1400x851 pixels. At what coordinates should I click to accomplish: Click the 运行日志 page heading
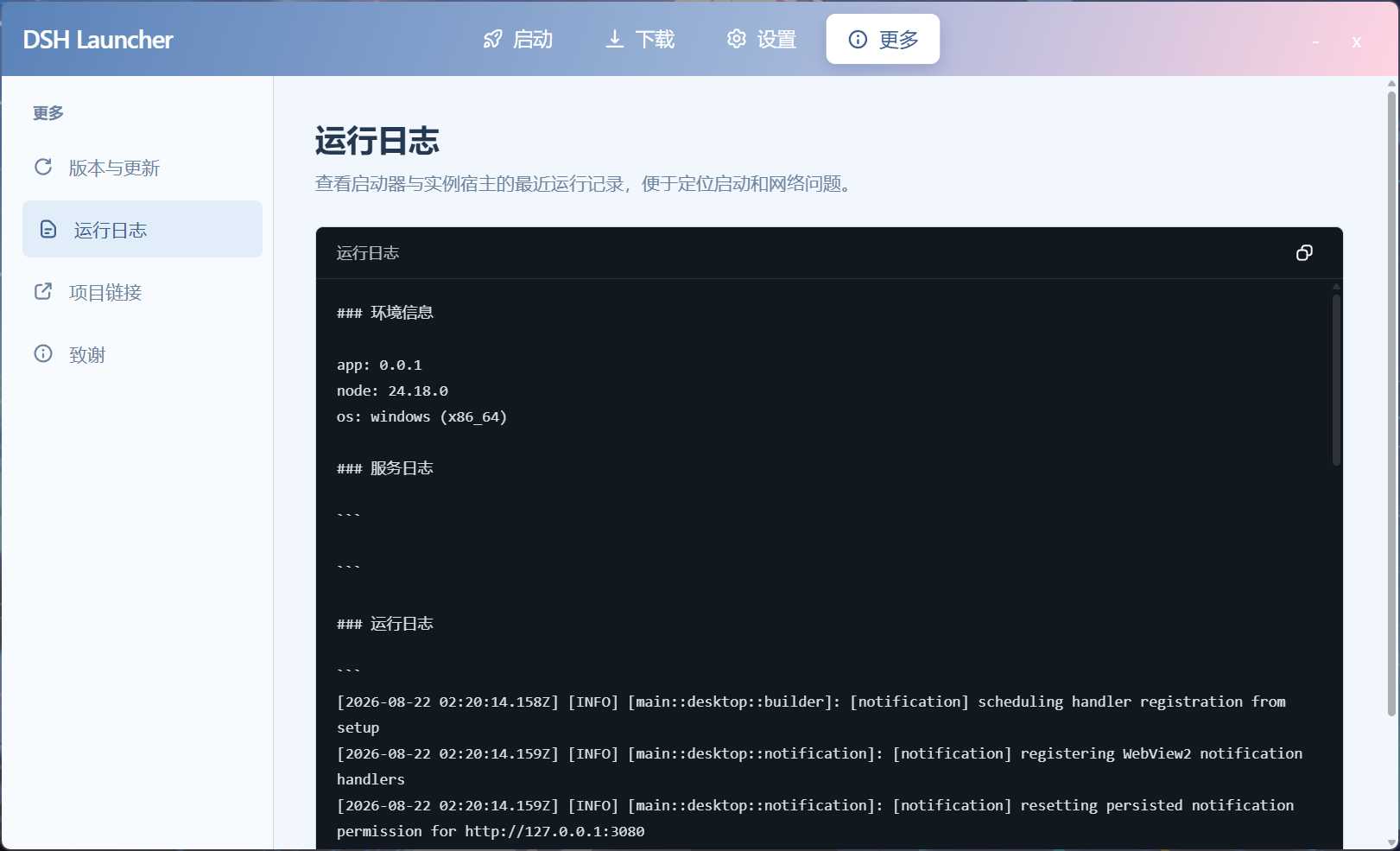coord(377,141)
